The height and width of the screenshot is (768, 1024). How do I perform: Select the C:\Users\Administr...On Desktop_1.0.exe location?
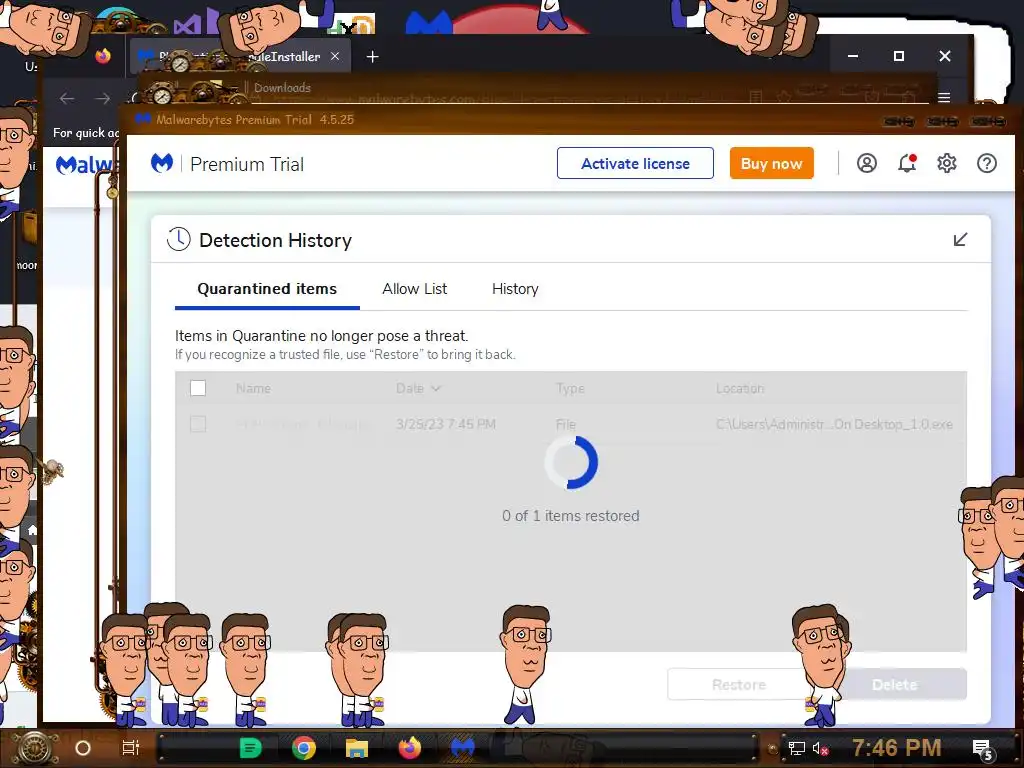click(x=834, y=424)
